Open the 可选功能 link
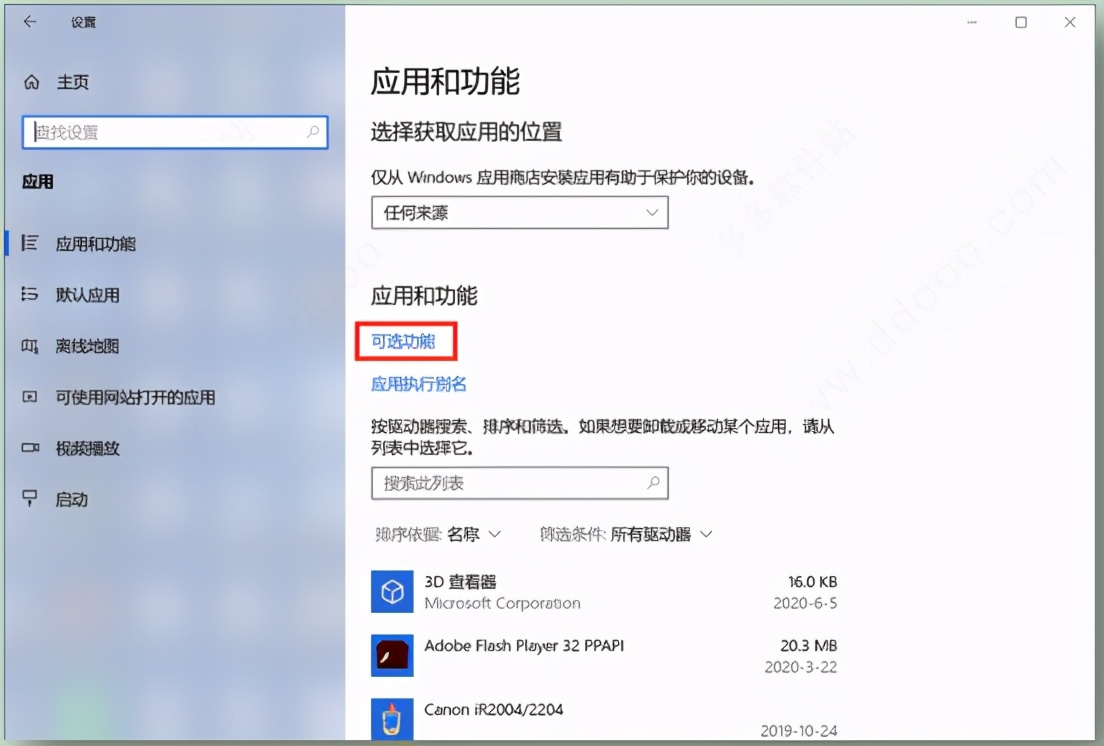 [405, 341]
